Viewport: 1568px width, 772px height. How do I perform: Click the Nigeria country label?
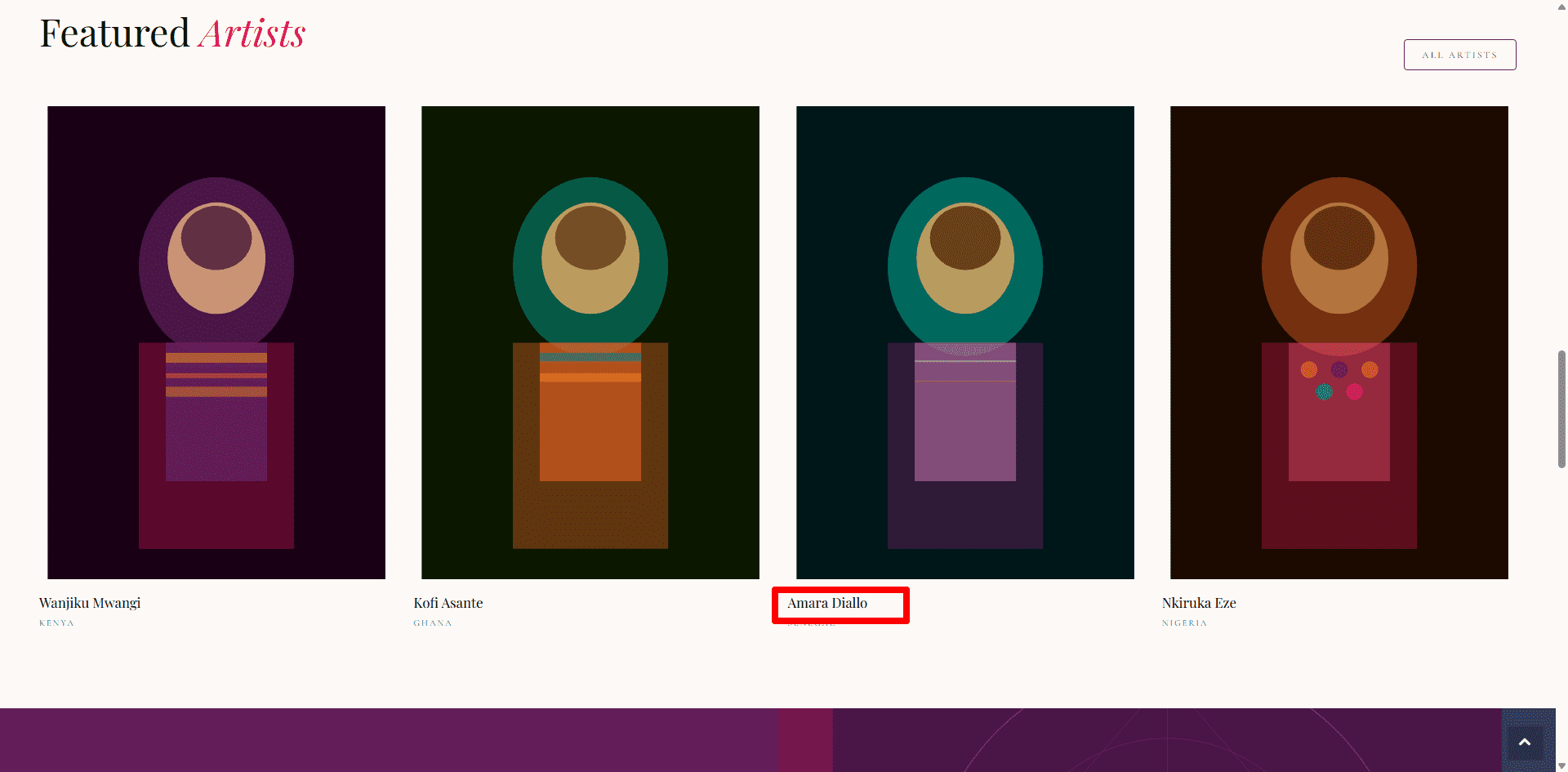pyautogui.click(x=1184, y=623)
